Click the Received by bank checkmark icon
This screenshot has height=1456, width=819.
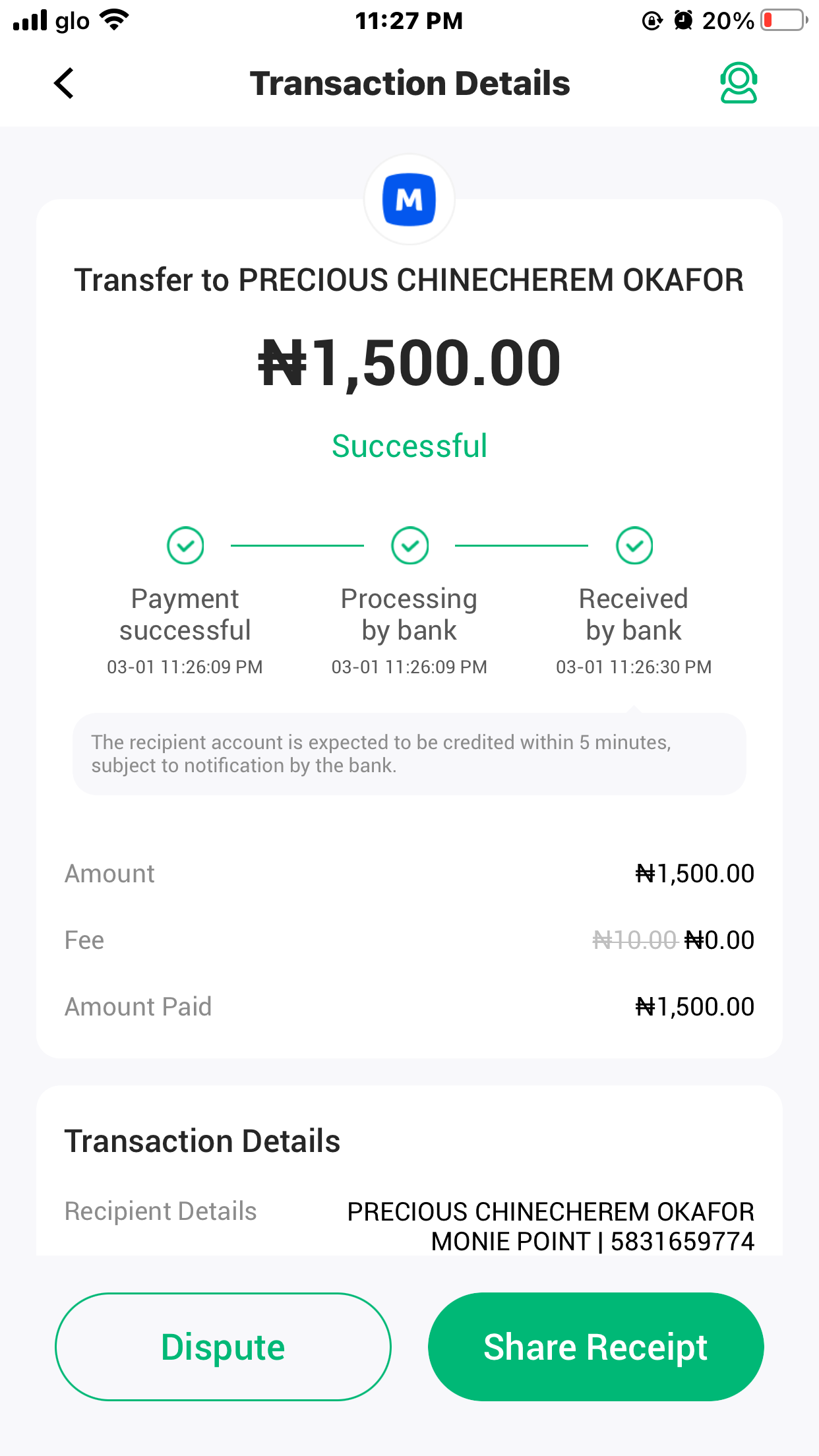point(634,545)
